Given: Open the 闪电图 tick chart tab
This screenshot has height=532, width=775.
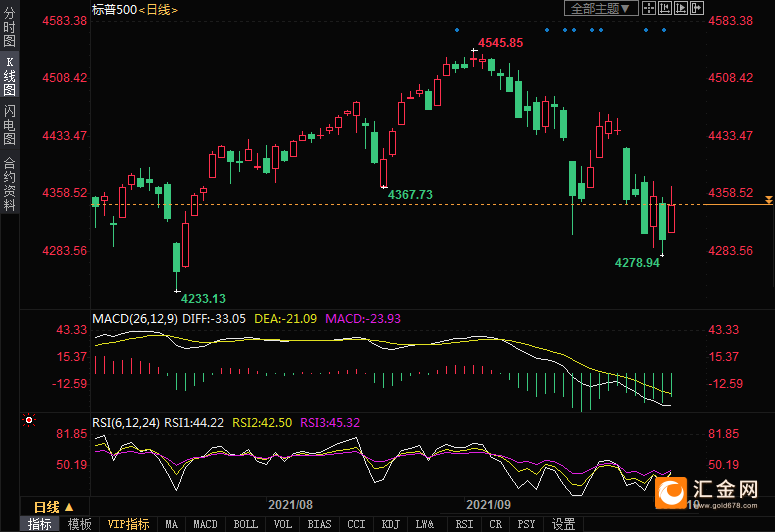Looking at the screenshot, I should point(9,125).
